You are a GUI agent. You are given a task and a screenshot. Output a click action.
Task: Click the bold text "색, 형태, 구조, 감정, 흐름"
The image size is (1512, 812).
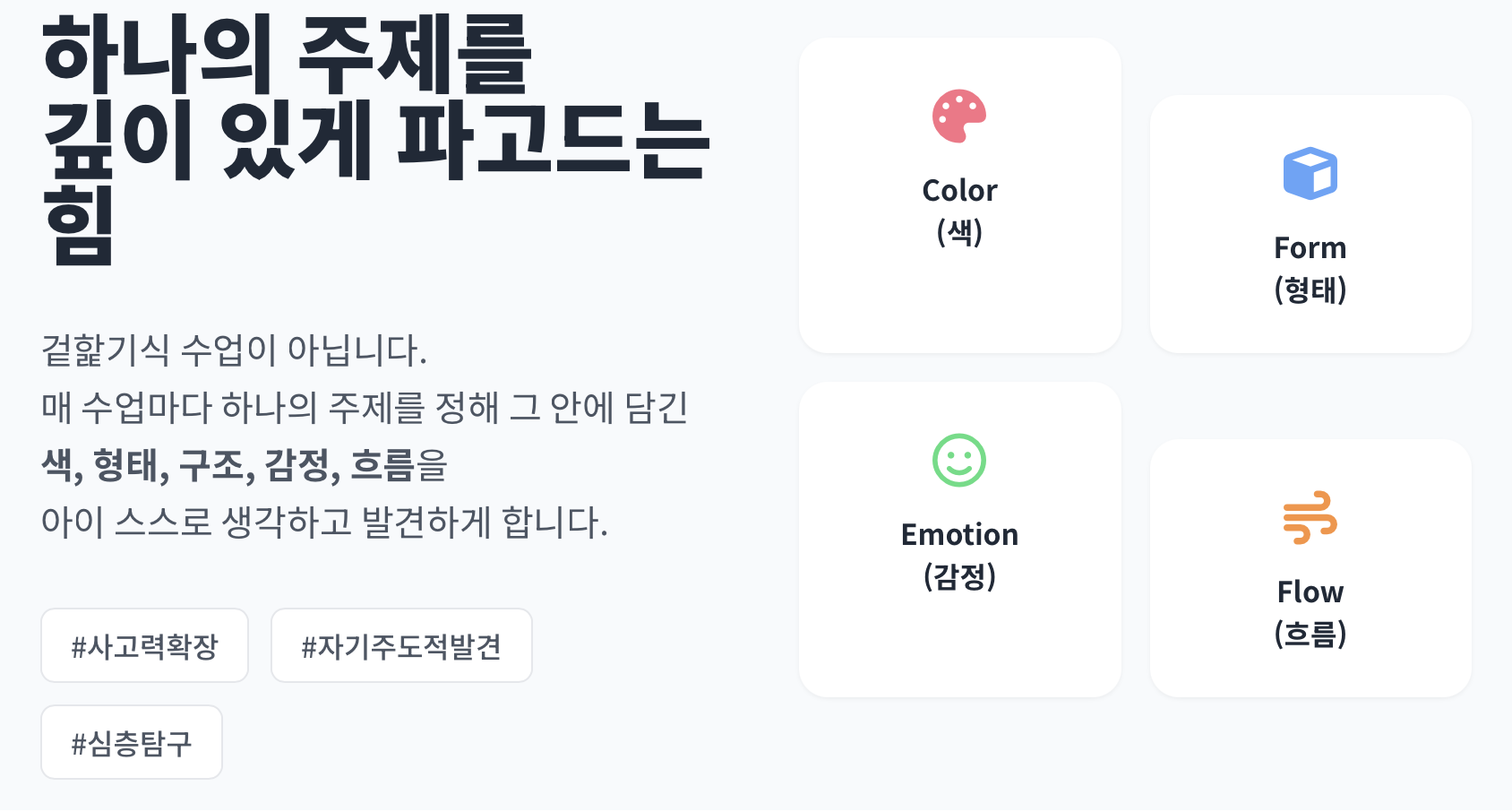[228, 465]
